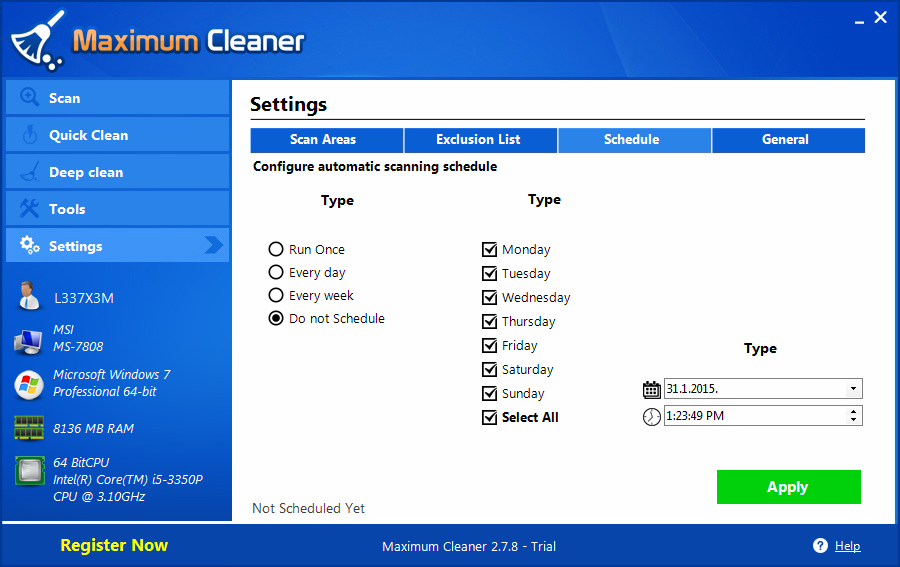Click the Tools wrench icon
Screen dimensions: 900x567
(x=29, y=208)
